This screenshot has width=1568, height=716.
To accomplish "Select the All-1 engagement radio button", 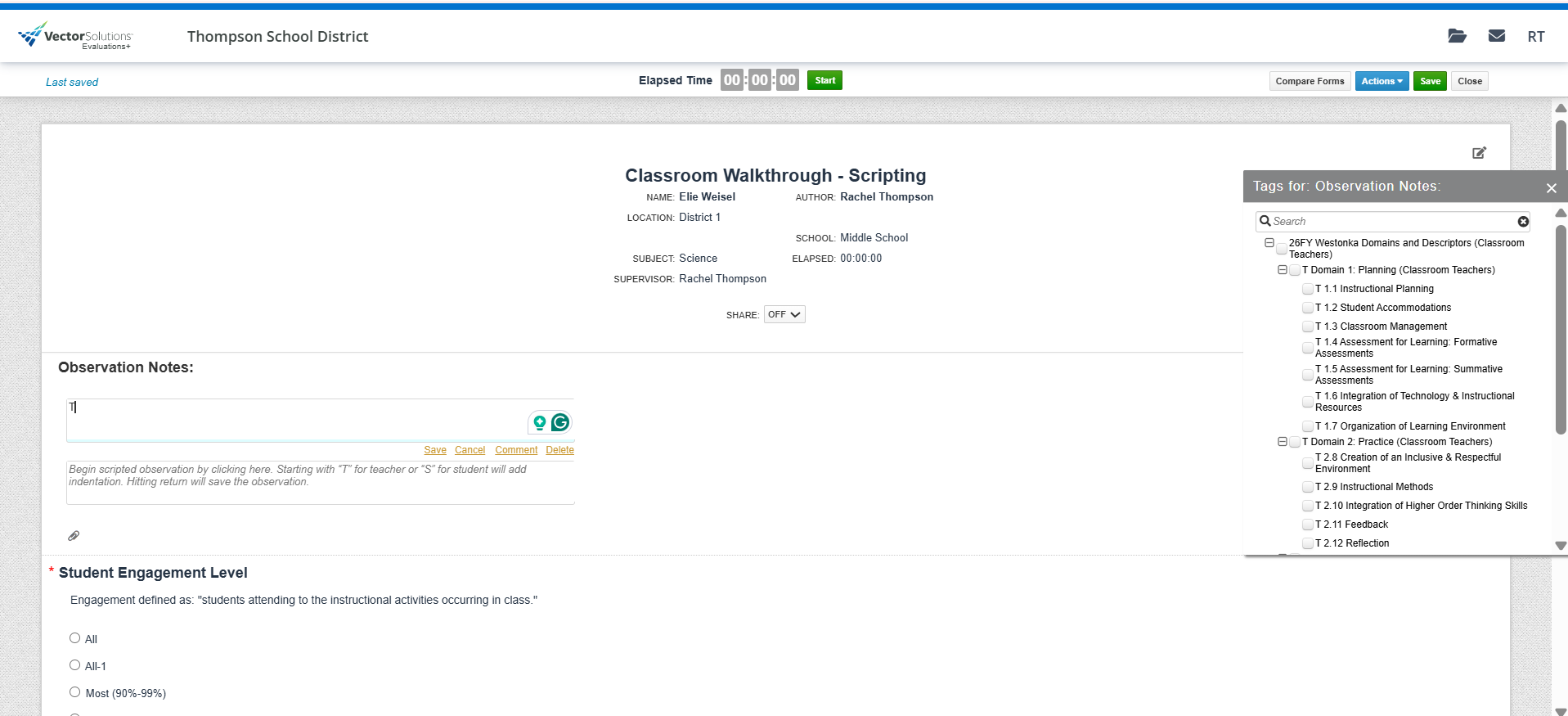I will click(74, 665).
